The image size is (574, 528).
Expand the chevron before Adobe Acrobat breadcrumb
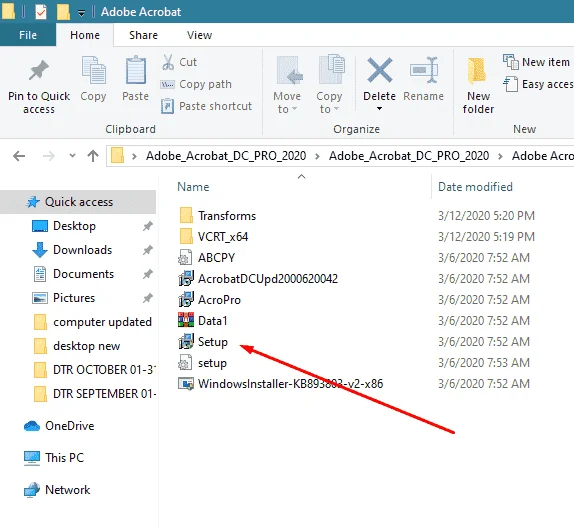(500, 156)
